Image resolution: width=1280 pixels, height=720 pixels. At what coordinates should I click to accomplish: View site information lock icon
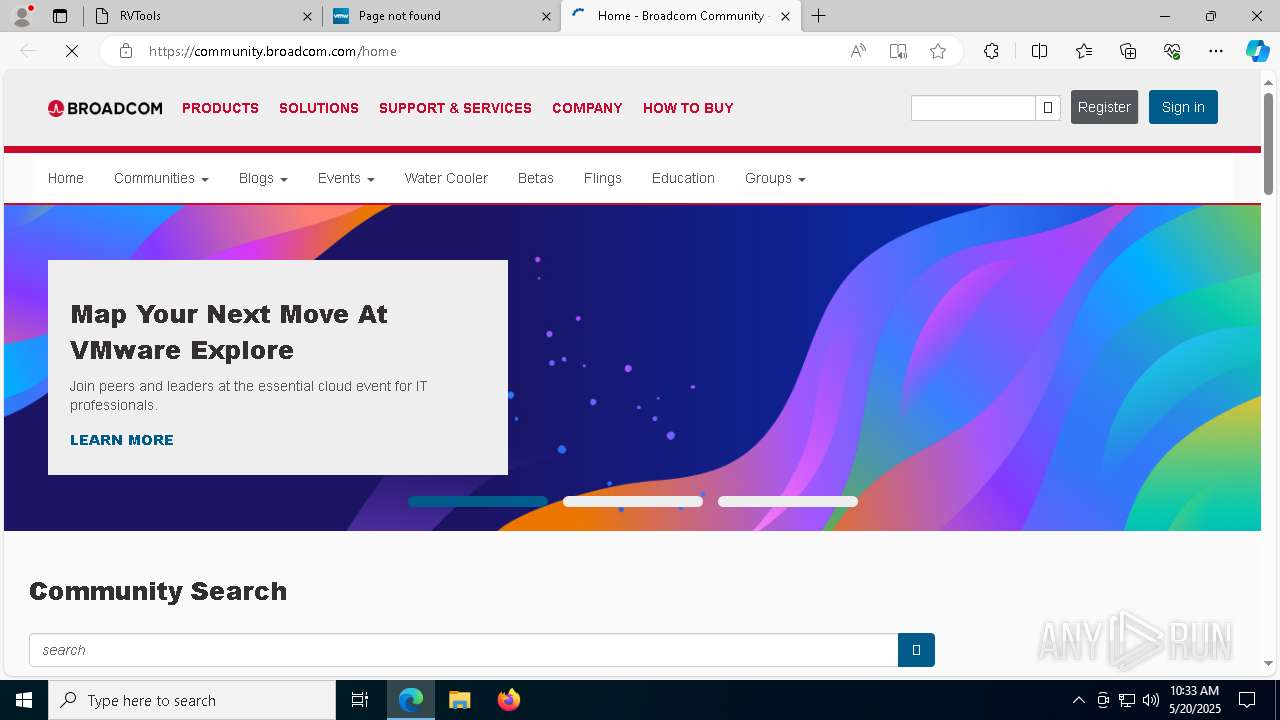point(126,51)
